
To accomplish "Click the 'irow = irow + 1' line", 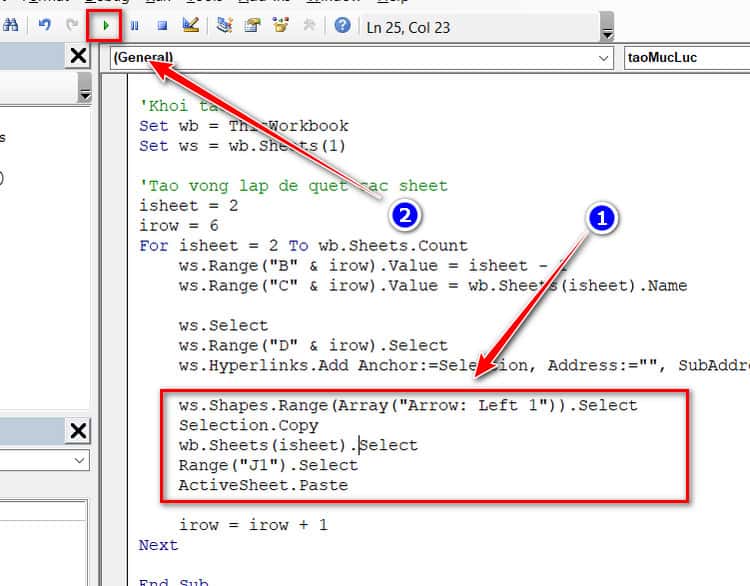I will tap(253, 525).
